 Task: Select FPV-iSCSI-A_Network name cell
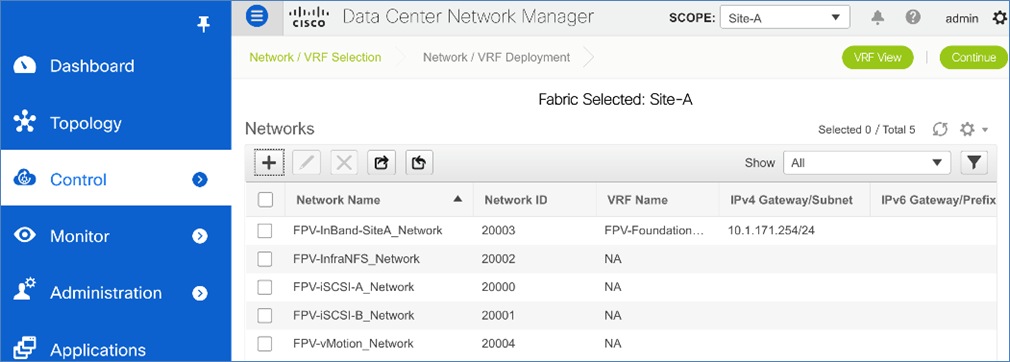click(x=353, y=287)
